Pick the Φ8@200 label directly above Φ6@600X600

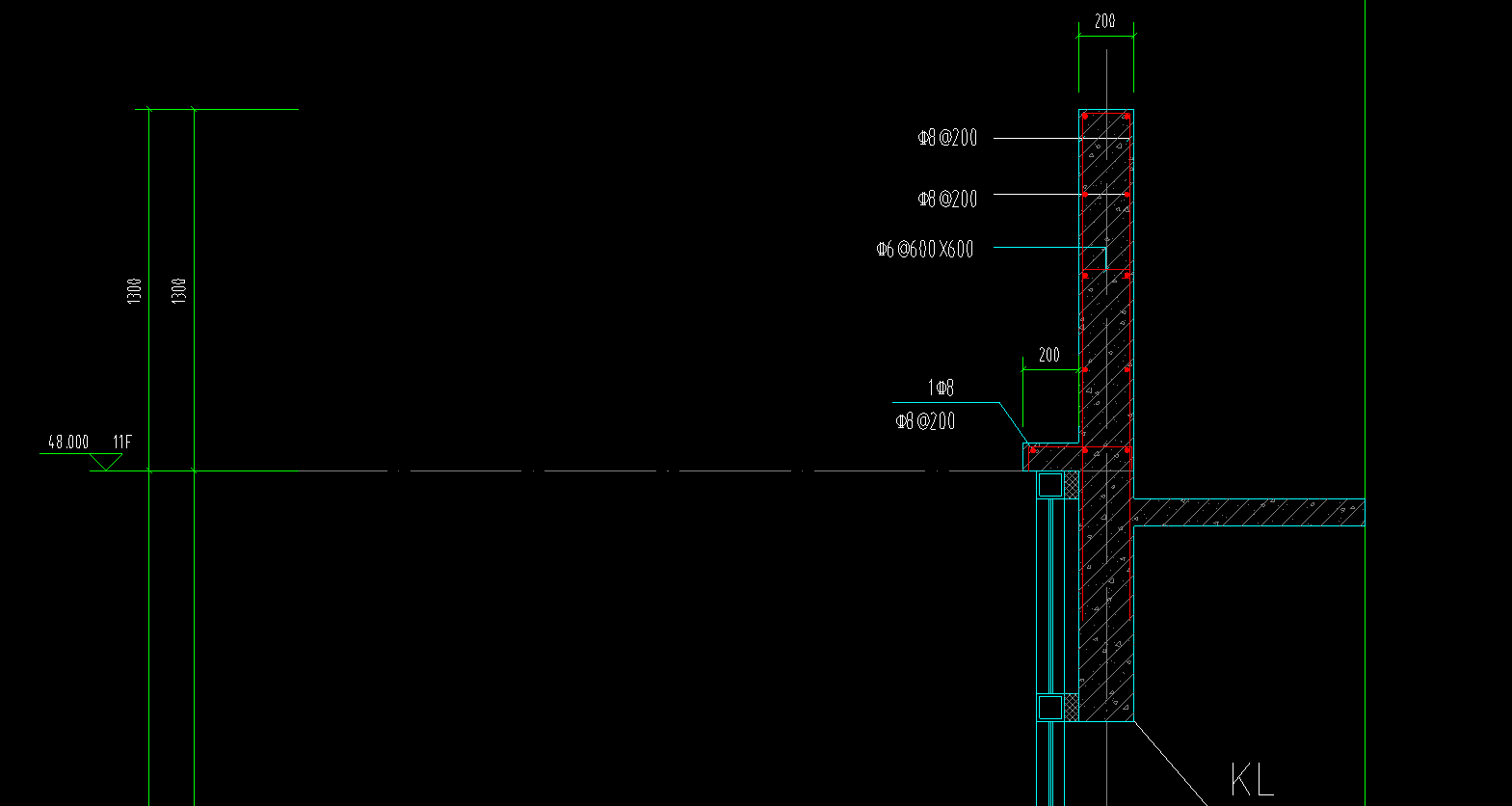pyautogui.click(x=947, y=199)
